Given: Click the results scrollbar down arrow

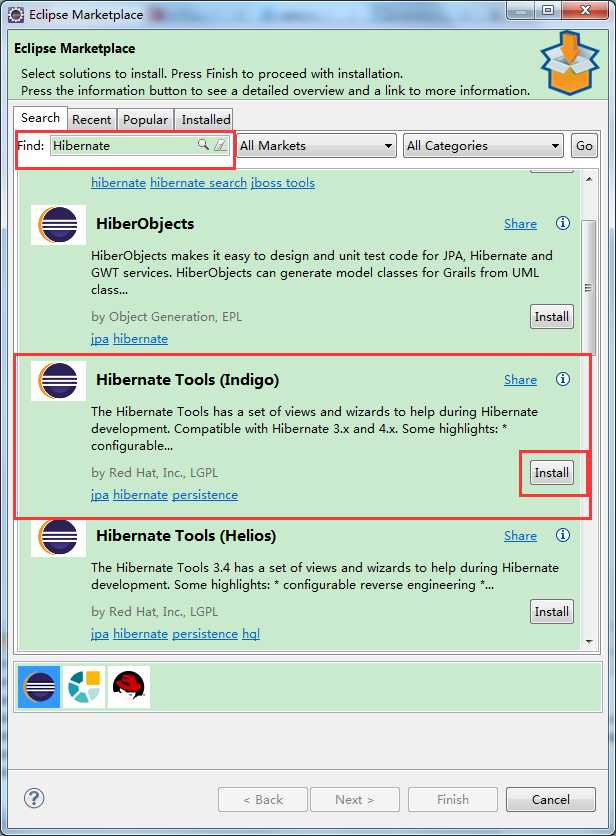Looking at the screenshot, I should click(x=589, y=641).
